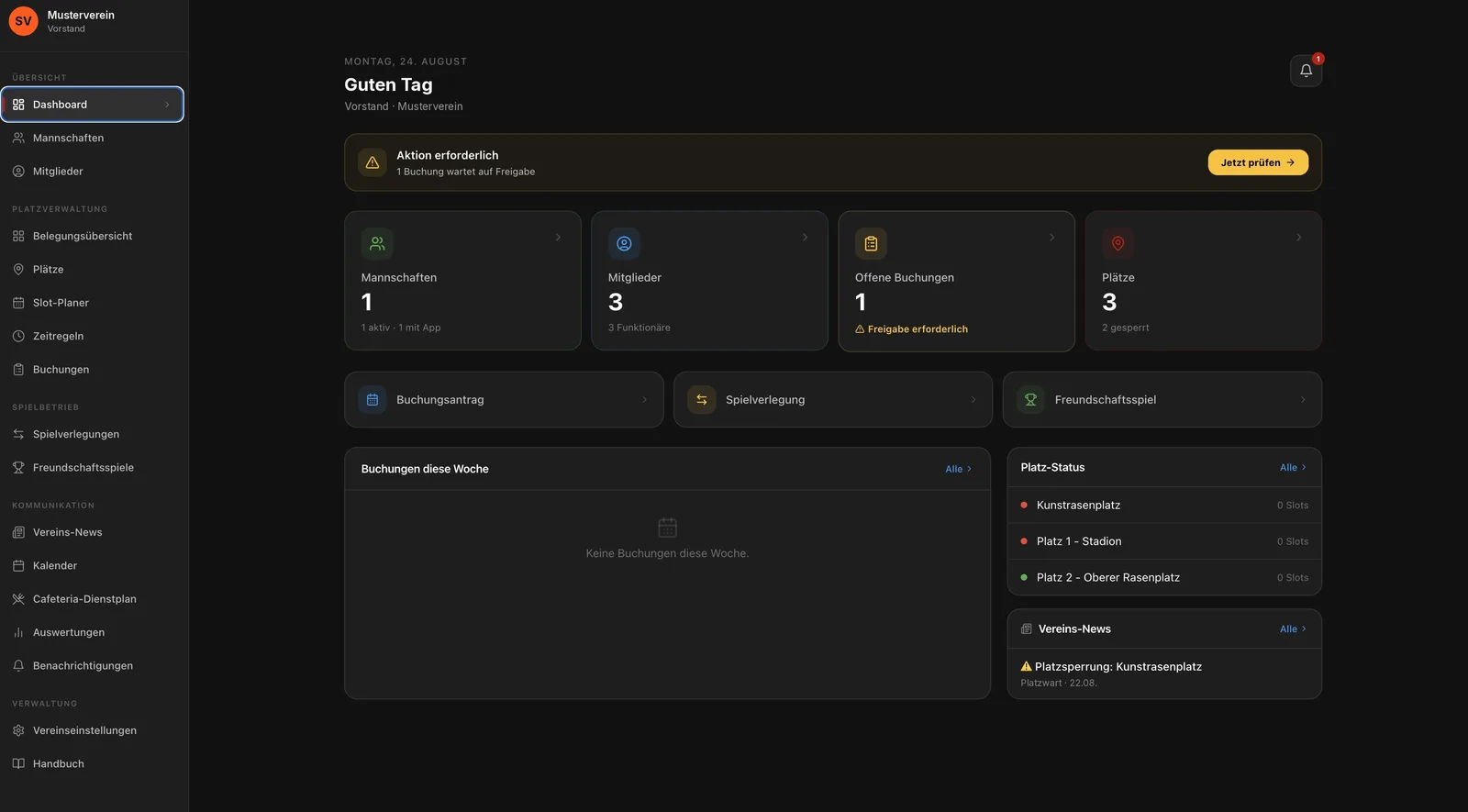Click Alle link in Platz-Status panel
This screenshot has height=812, width=1468.
1293,467
